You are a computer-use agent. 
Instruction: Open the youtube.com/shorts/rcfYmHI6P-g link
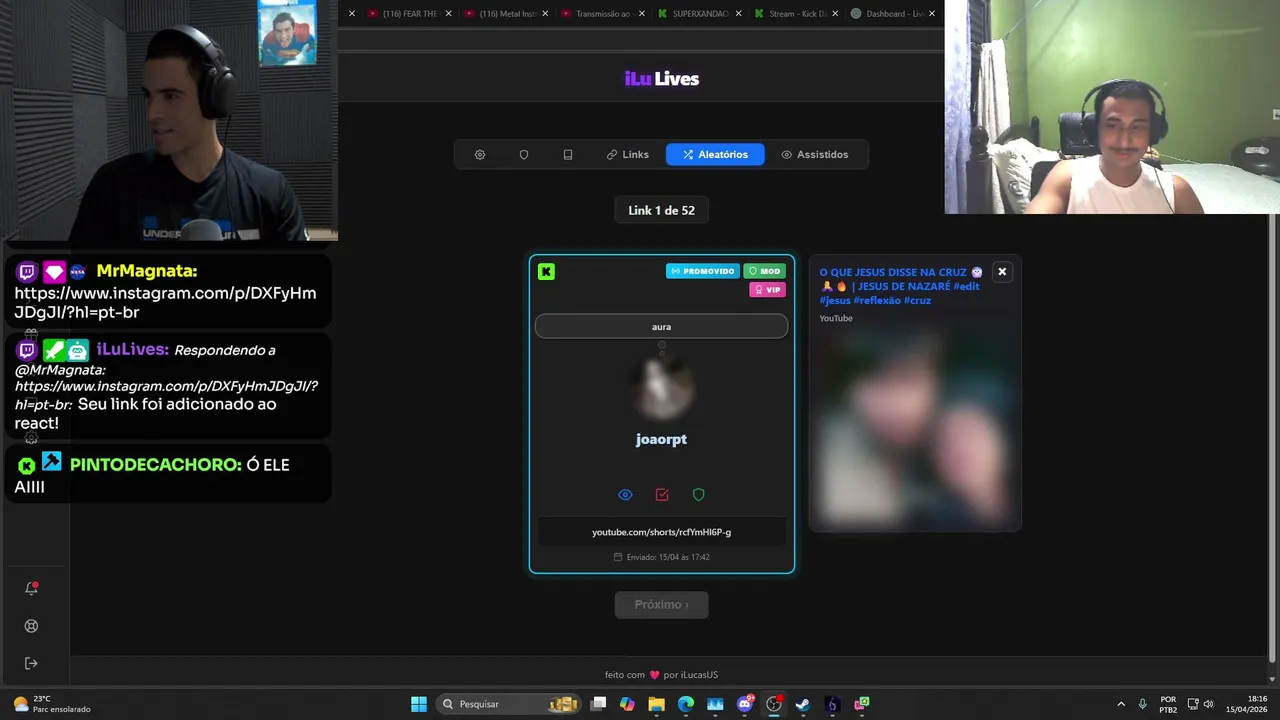(661, 532)
